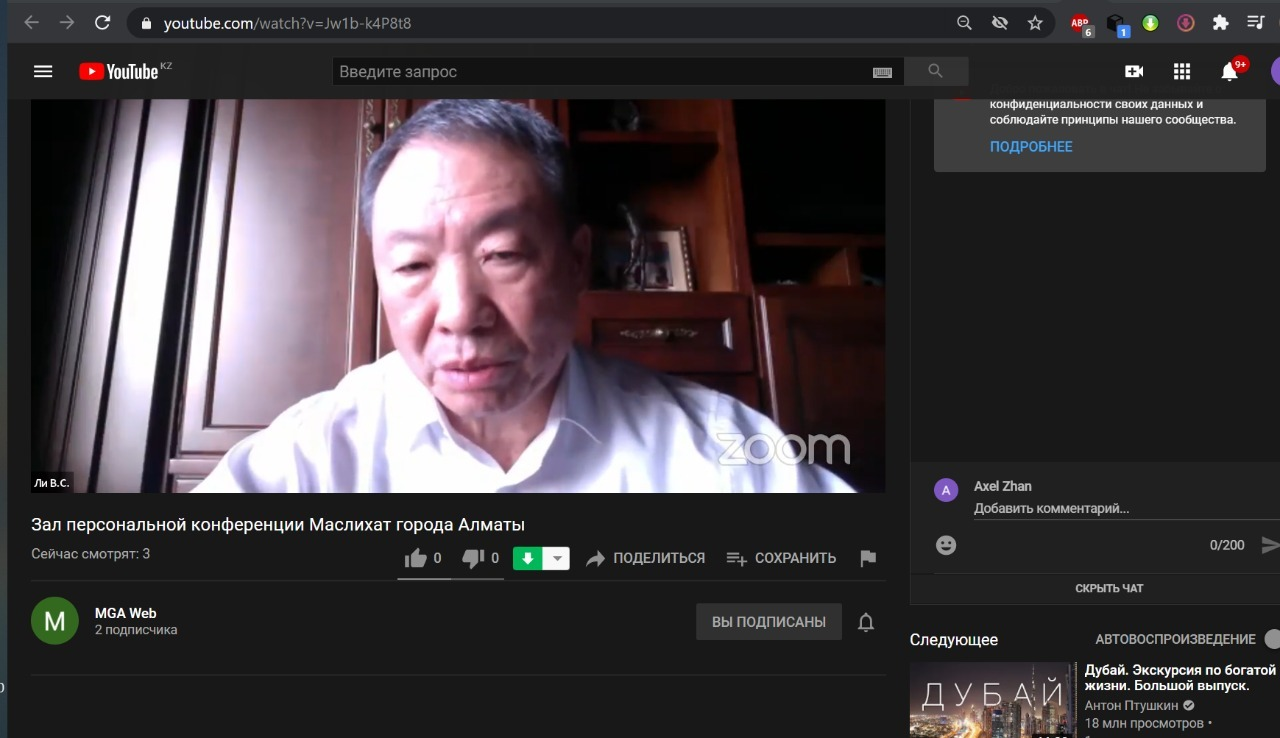The height and width of the screenshot is (738, 1280).
Task: Click the Введите запрос search field
Action: coord(600,72)
